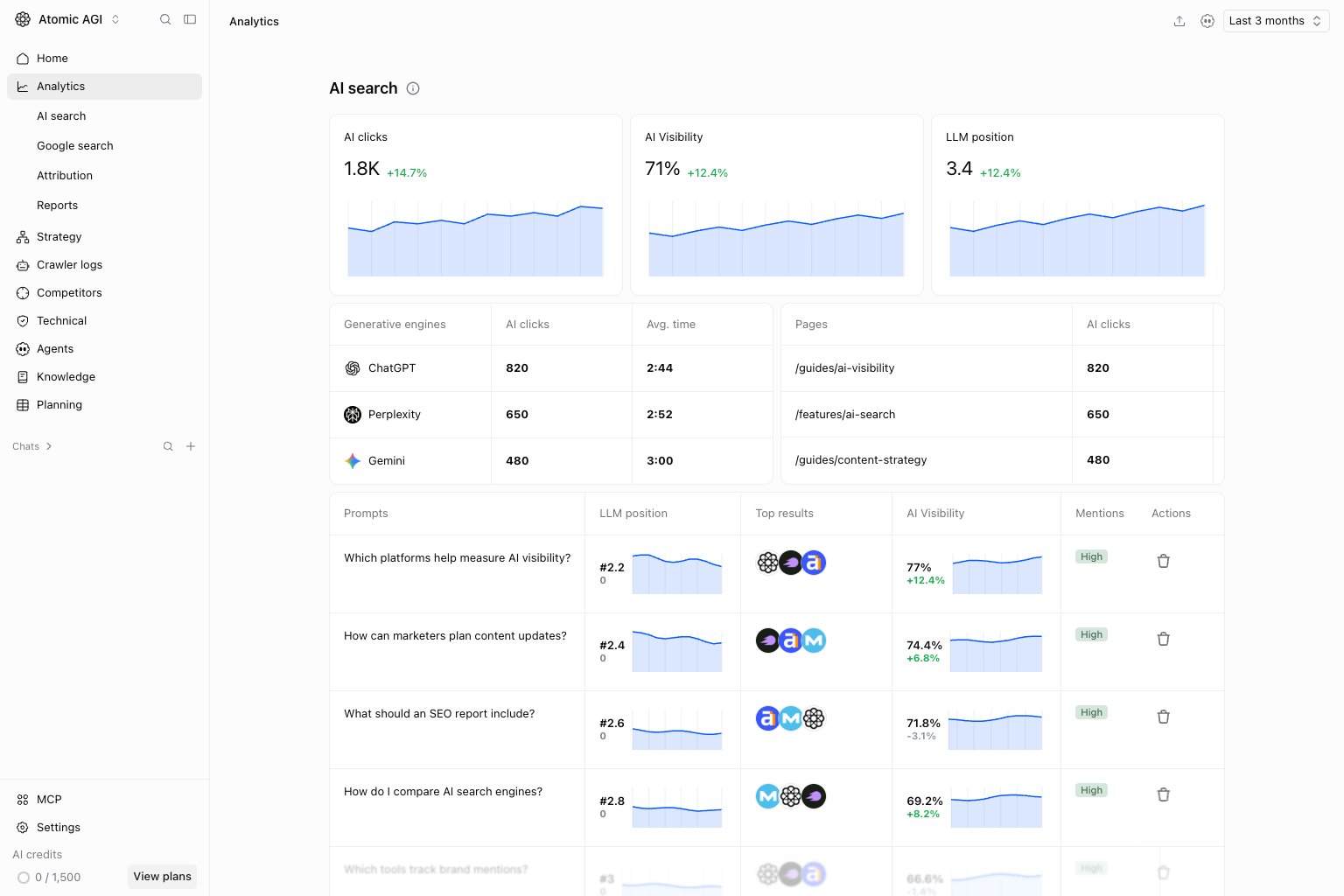
Task: Open the /features/ai-search page link
Action: point(845,415)
